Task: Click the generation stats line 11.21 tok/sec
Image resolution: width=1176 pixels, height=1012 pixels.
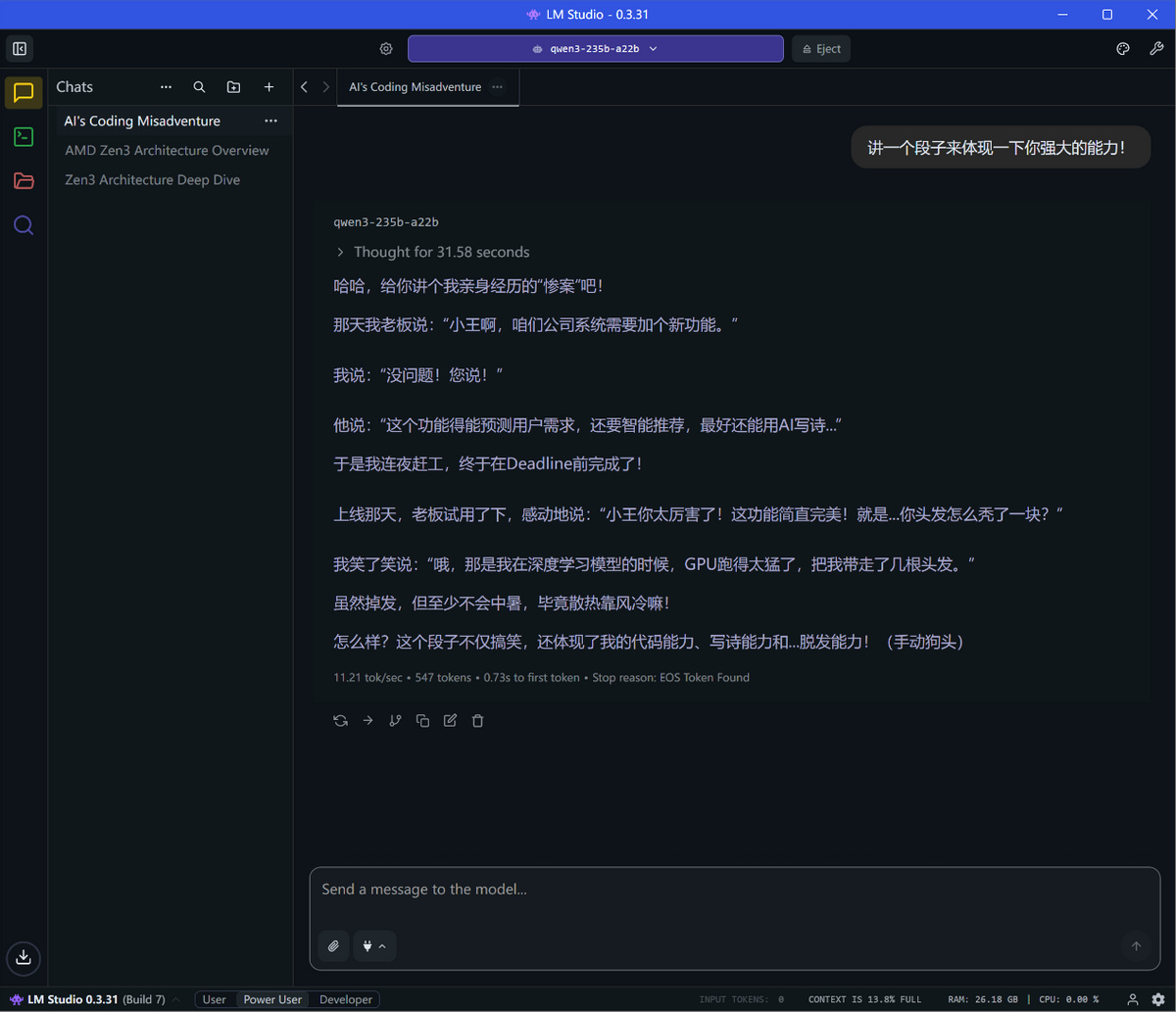Action: (541, 677)
